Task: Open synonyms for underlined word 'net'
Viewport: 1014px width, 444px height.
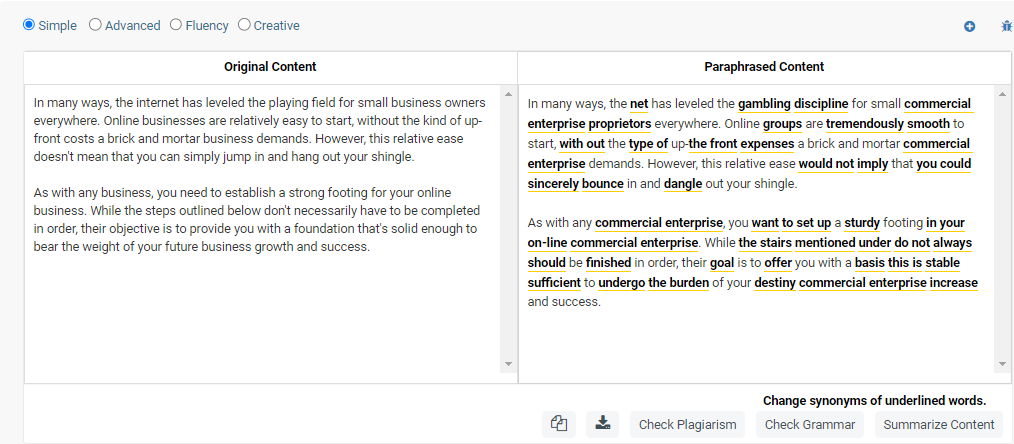Action: [639, 103]
